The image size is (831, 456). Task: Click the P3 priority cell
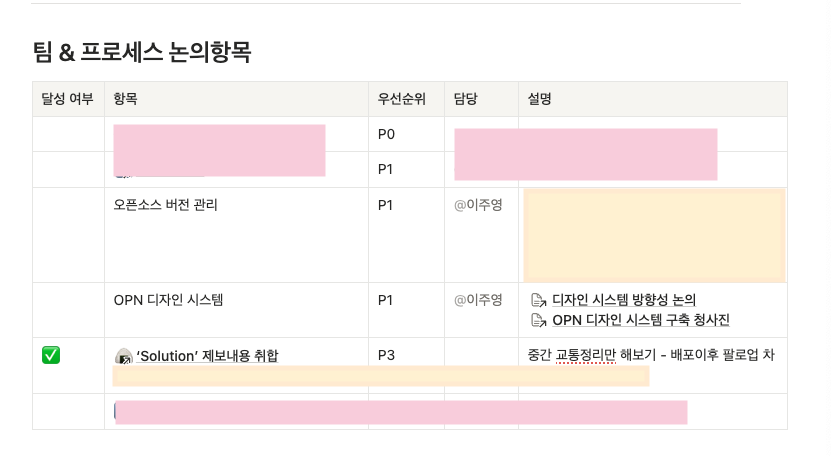(387, 355)
